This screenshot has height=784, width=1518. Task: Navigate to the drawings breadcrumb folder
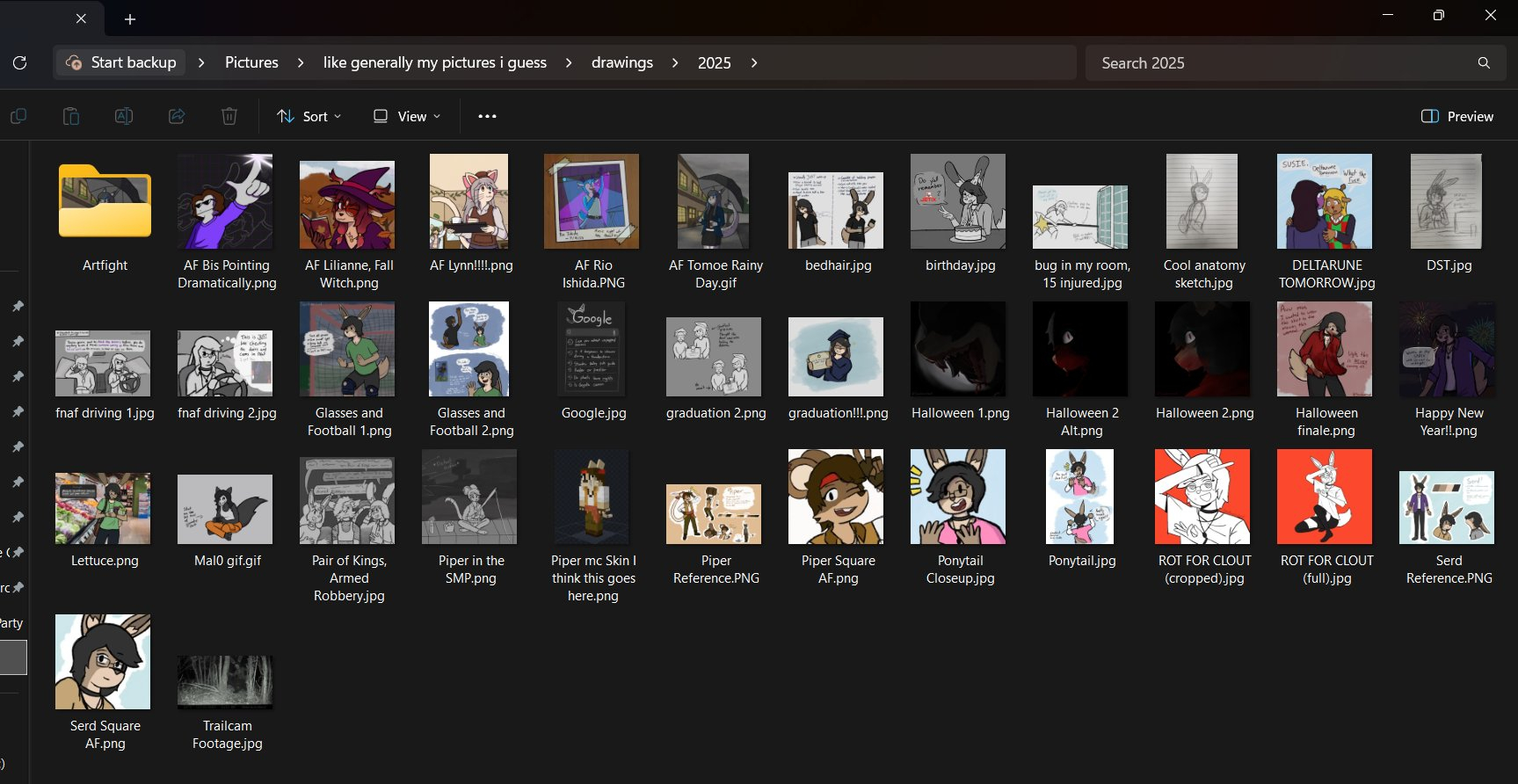coord(621,62)
